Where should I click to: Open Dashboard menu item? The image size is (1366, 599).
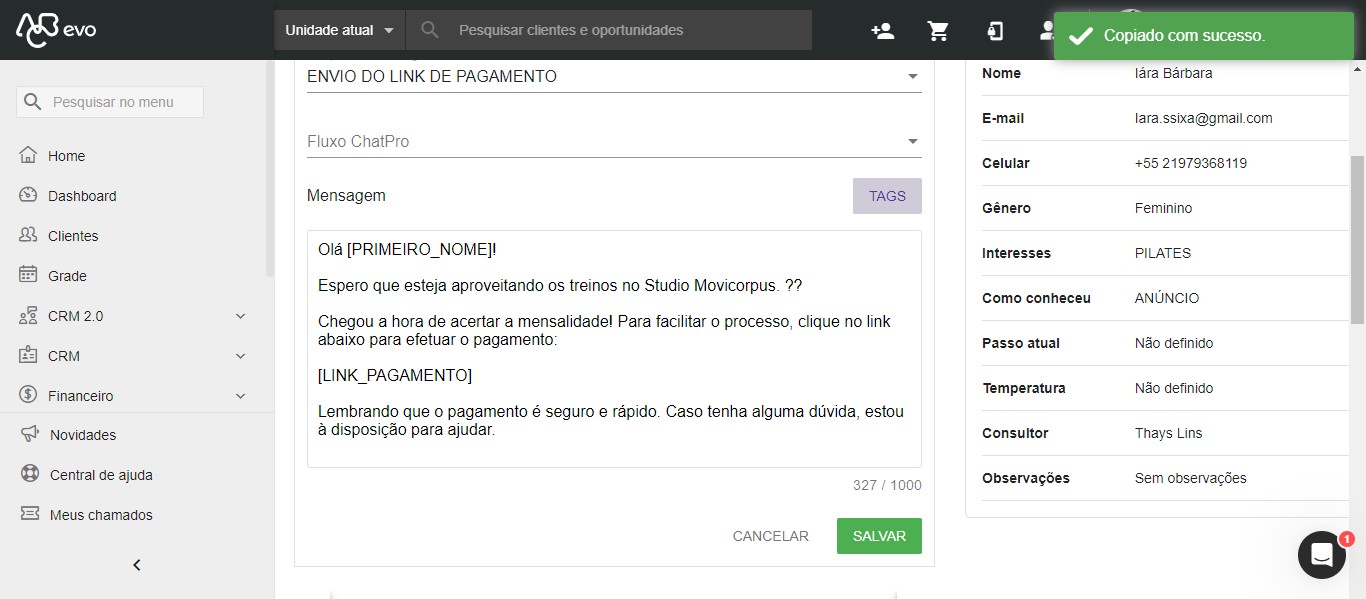coord(82,196)
